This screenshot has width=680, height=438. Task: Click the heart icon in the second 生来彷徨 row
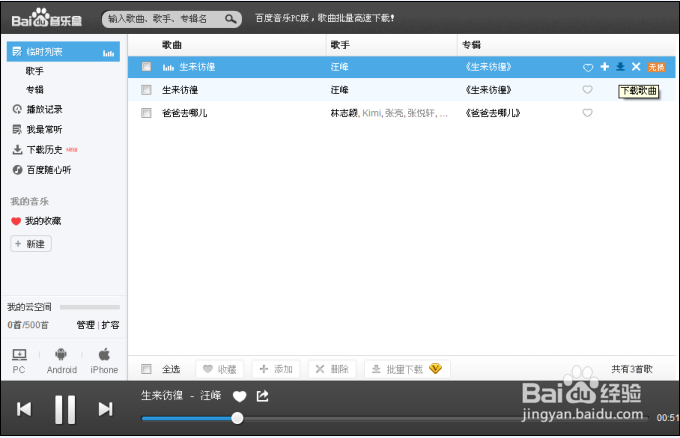[587, 90]
